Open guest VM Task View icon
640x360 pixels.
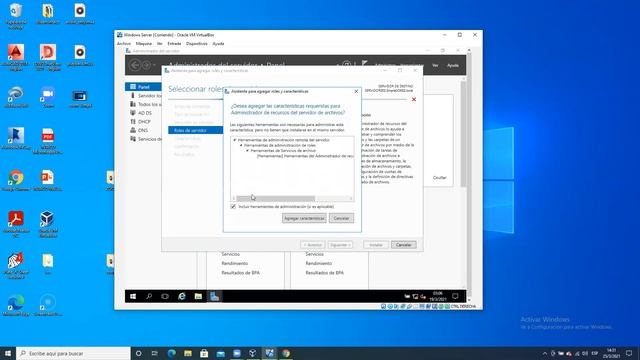(x=165, y=296)
